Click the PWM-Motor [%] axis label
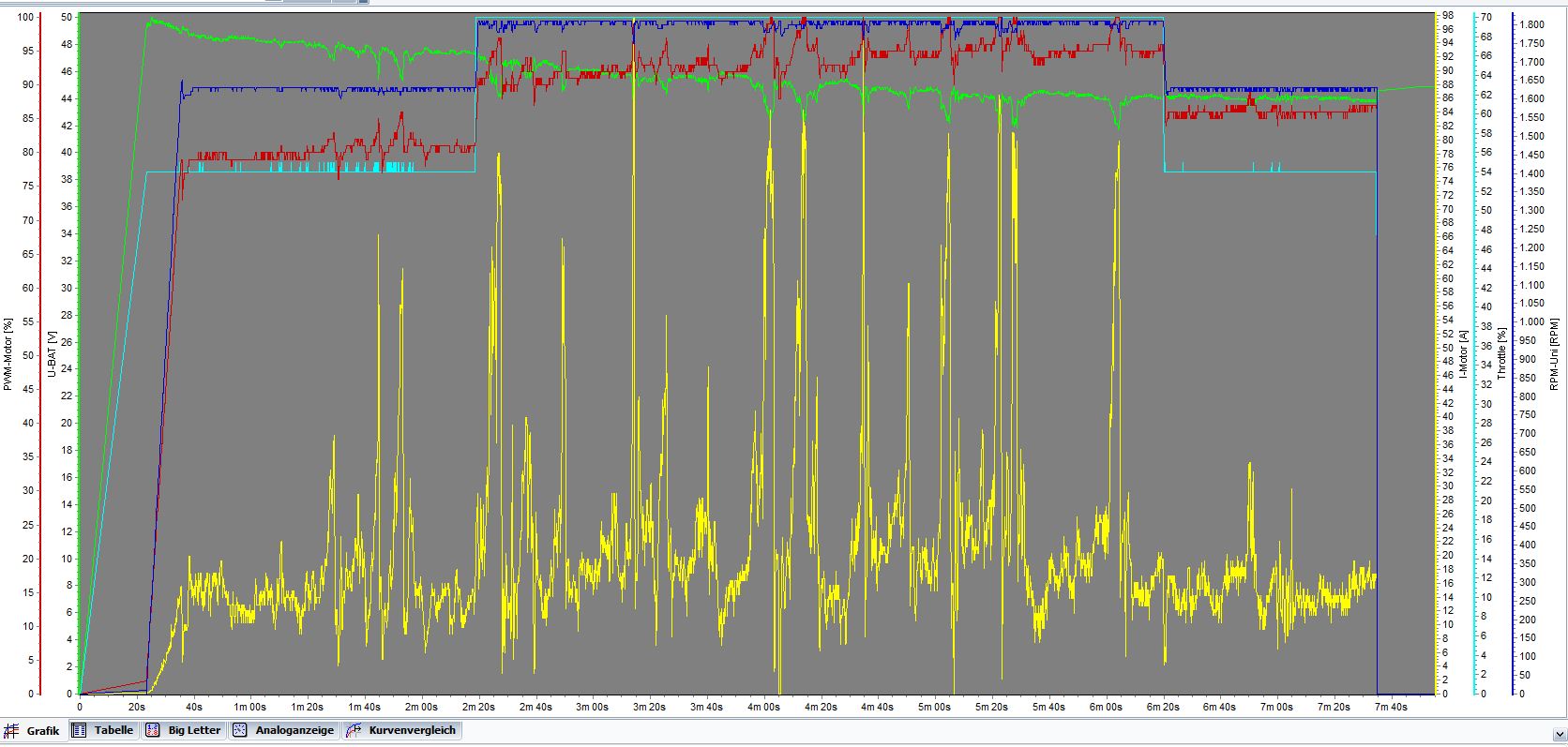The image size is (1568, 747). click(x=8, y=354)
